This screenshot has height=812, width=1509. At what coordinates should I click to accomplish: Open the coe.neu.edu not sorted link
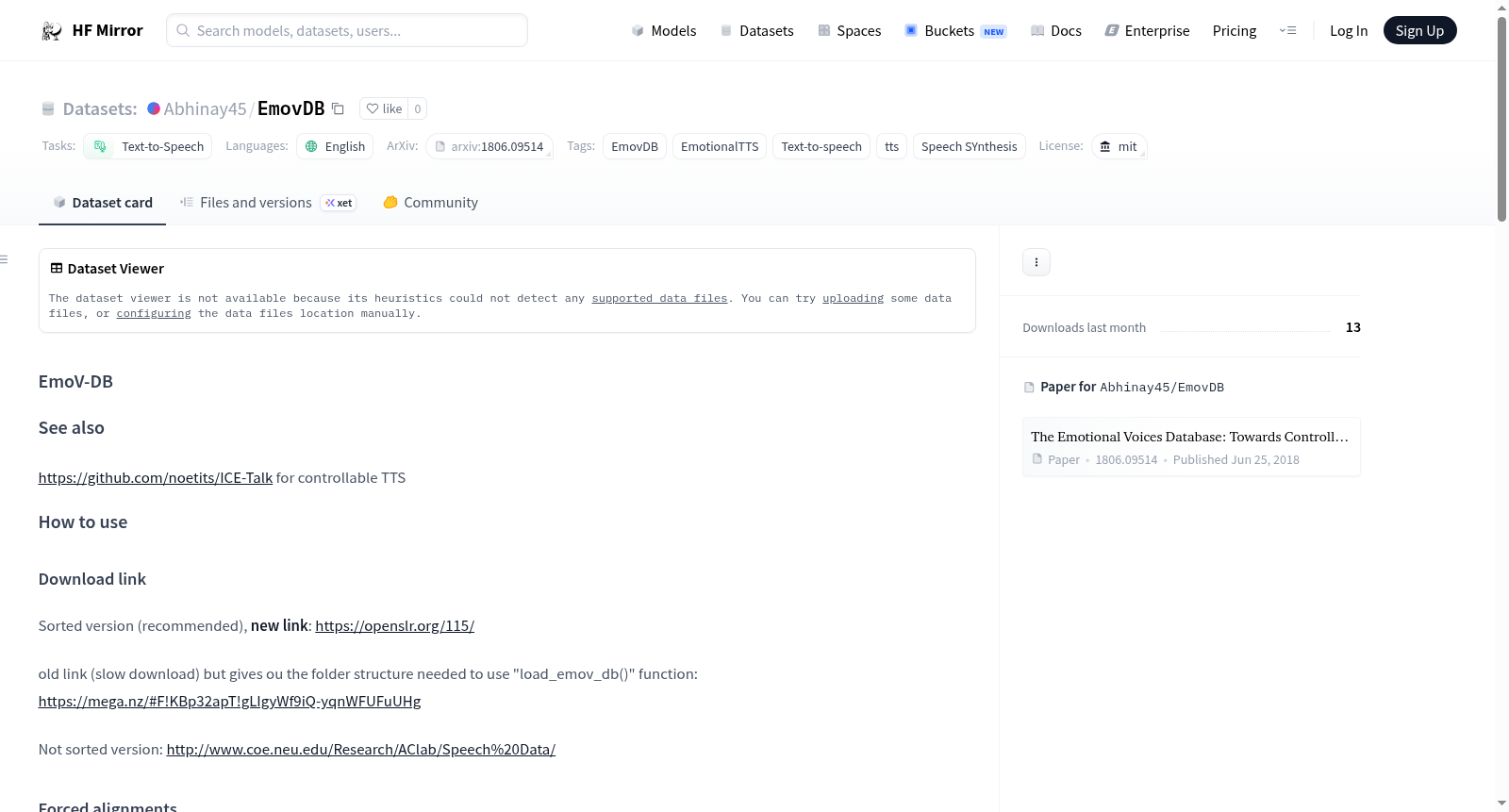point(361,750)
